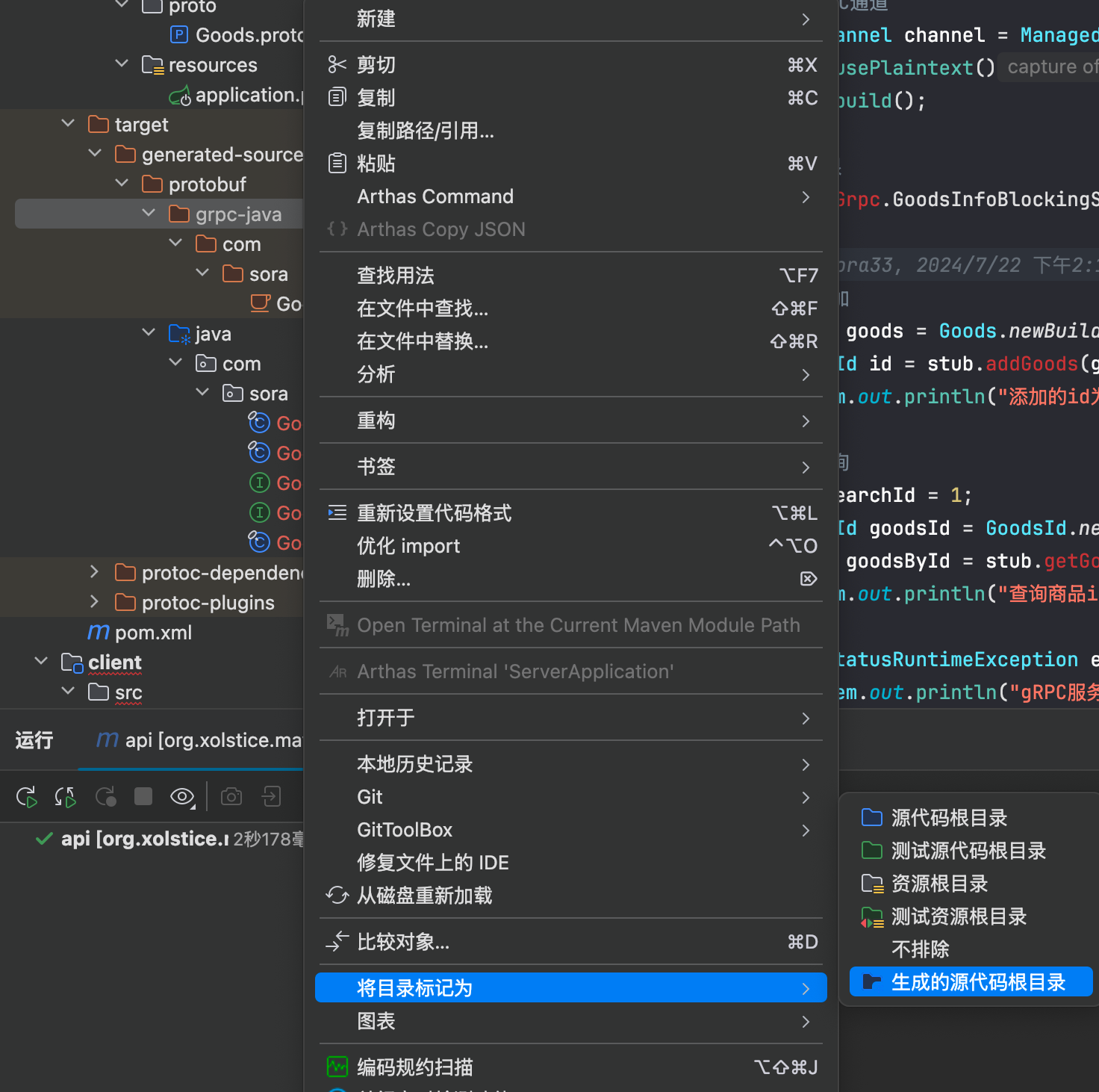
Task: Click the Rerun icon in run toolbar
Action: tap(27, 797)
